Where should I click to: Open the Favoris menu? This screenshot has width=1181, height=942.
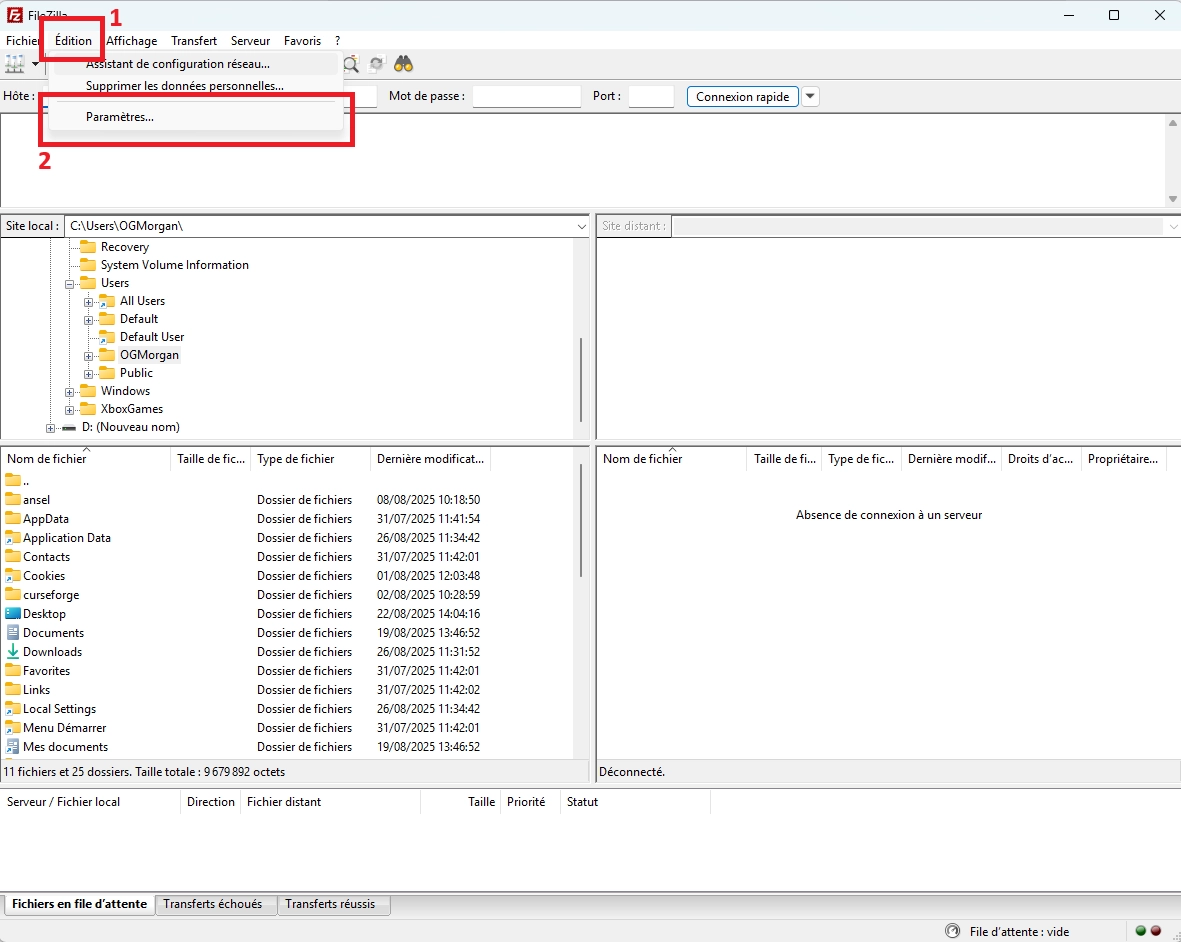click(x=302, y=41)
